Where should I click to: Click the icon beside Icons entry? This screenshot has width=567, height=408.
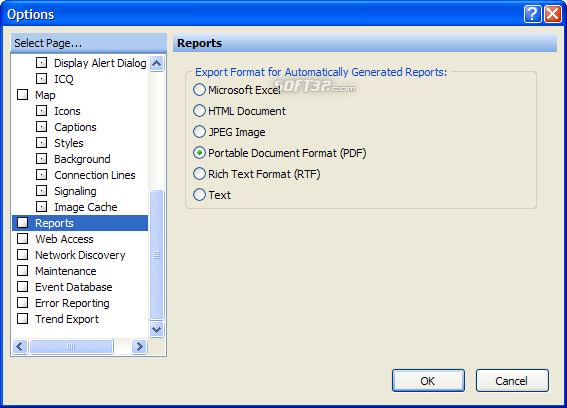42,110
